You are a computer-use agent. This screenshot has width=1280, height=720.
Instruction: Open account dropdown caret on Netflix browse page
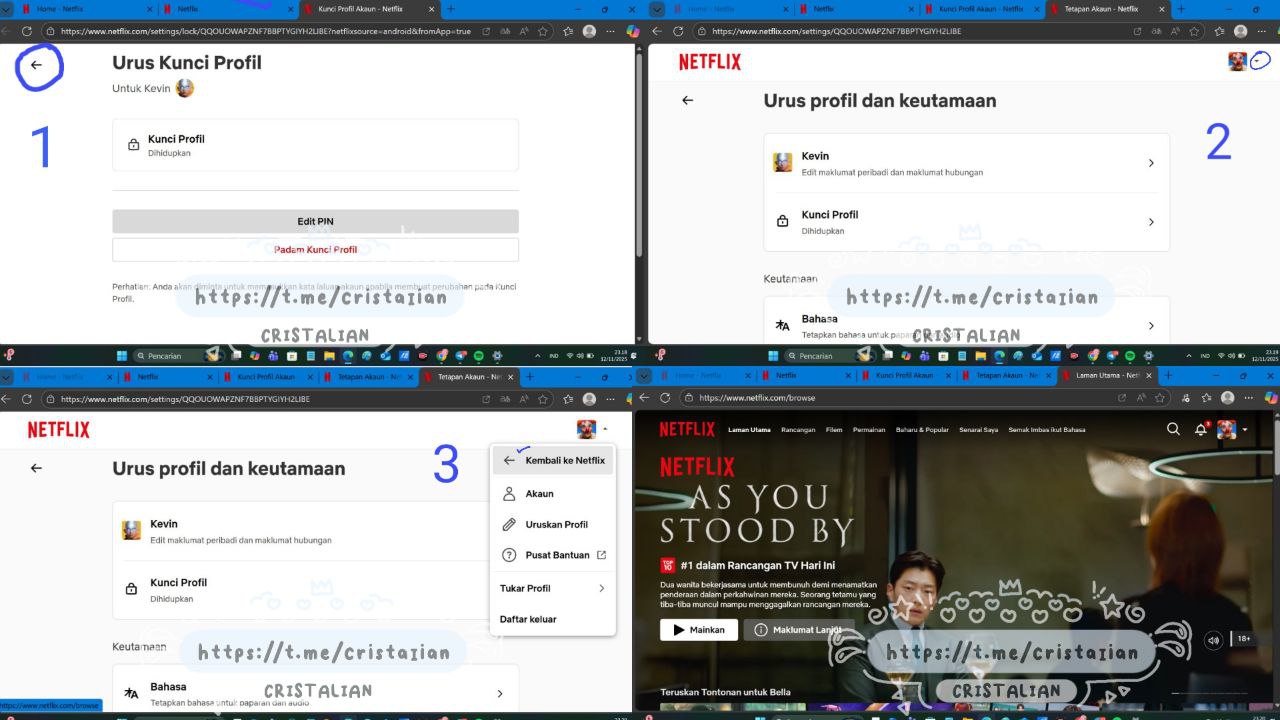pyautogui.click(x=1245, y=430)
